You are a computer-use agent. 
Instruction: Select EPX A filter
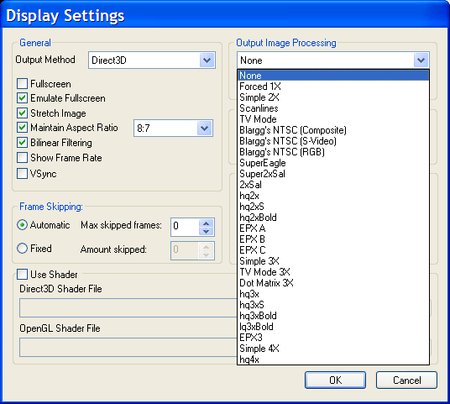pos(333,228)
